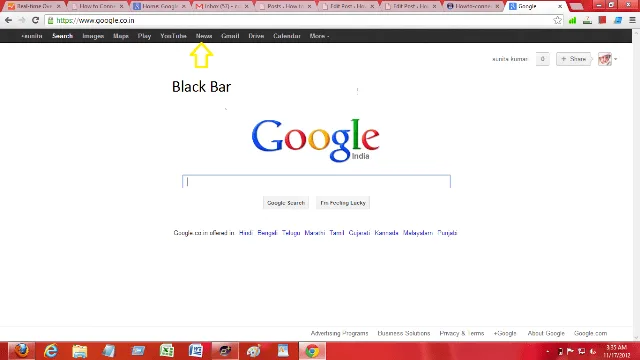This screenshot has width=640, height=360.
Task: Open About Google footer link
Action: click(546, 333)
